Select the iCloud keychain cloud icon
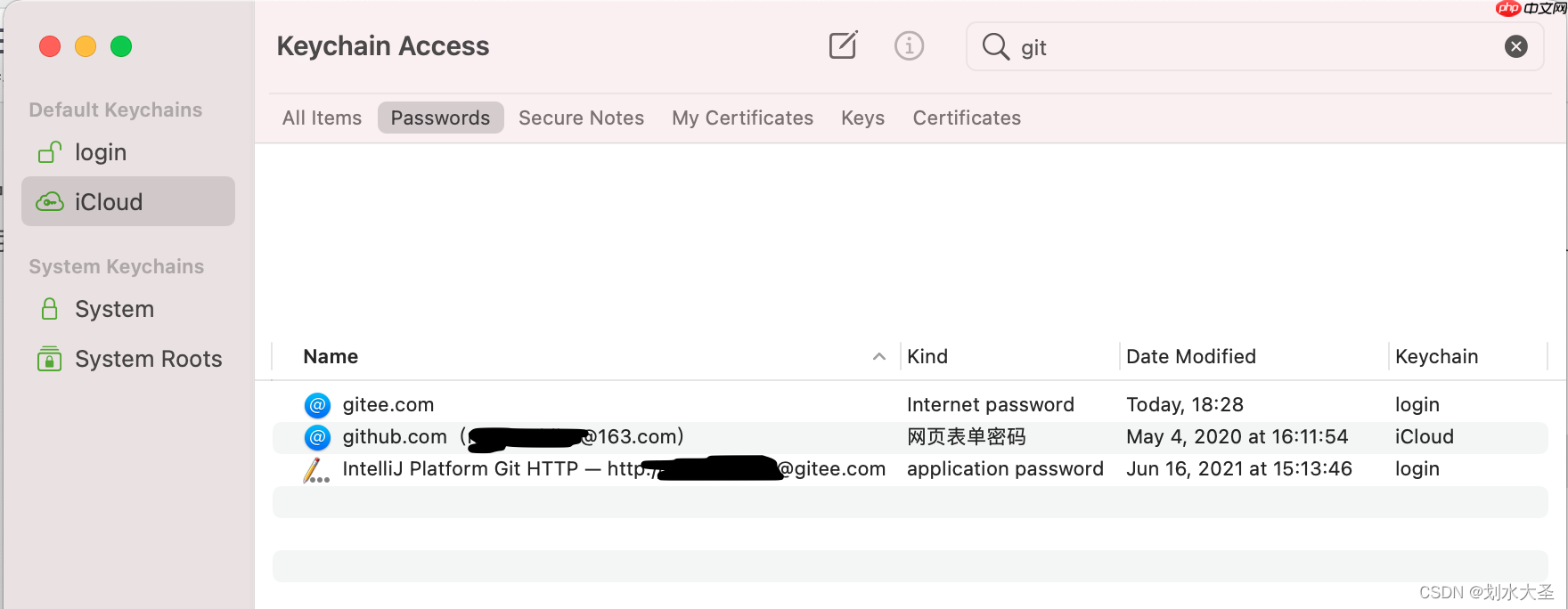The width and height of the screenshot is (1568, 609). coord(50,202)
